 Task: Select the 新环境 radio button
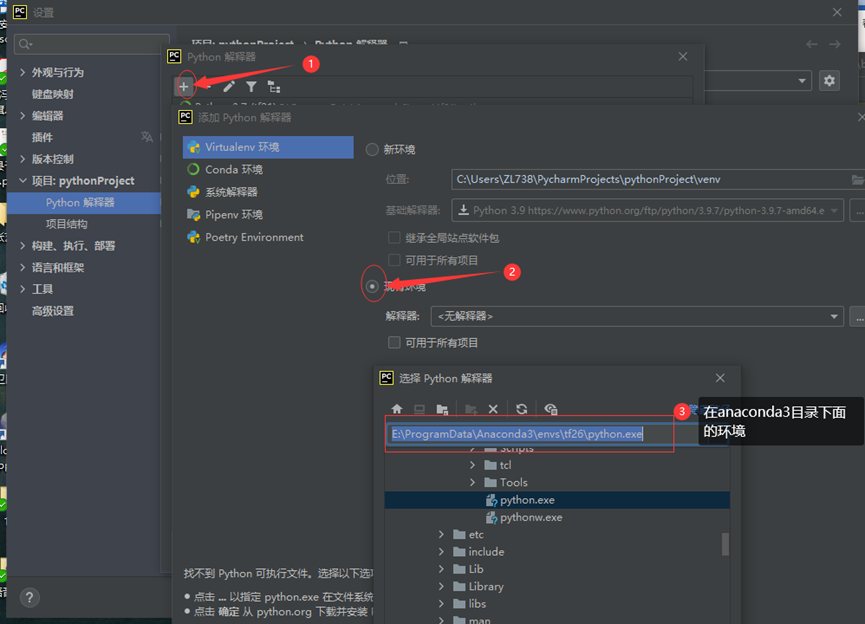[372, 150]
